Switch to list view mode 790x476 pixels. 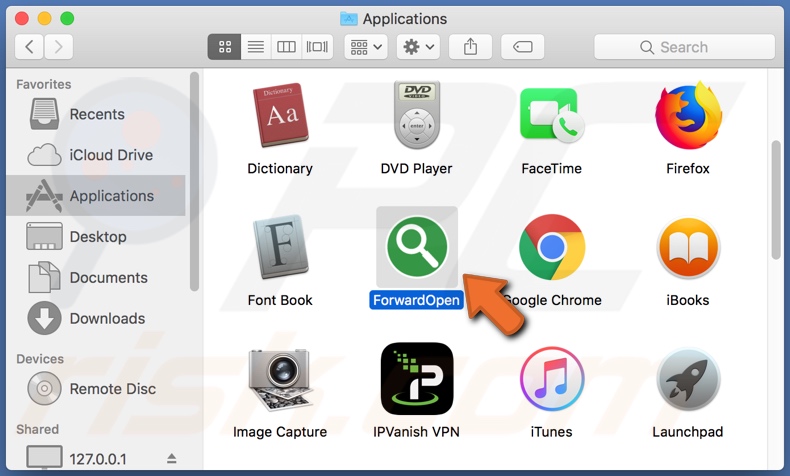pos(256,47)
